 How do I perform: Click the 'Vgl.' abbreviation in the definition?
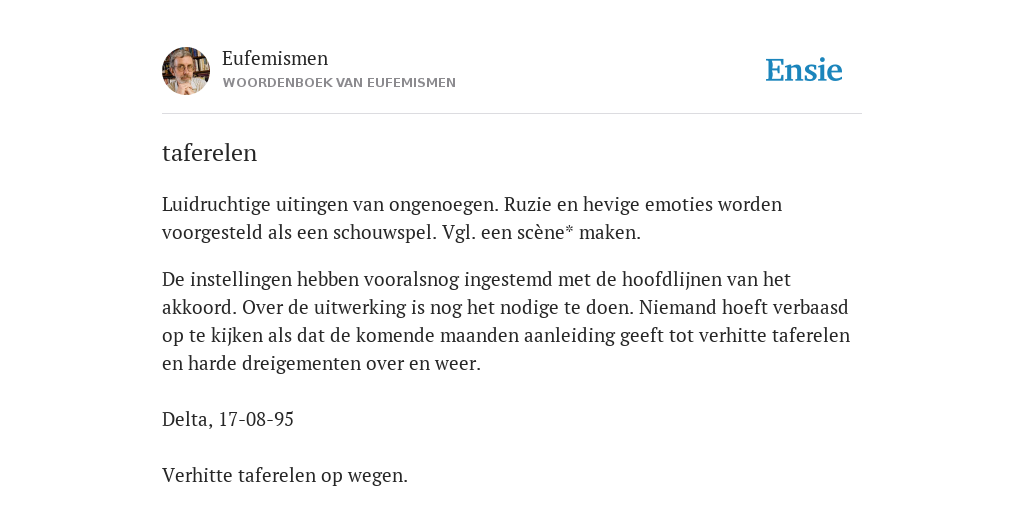coord(458,232)
